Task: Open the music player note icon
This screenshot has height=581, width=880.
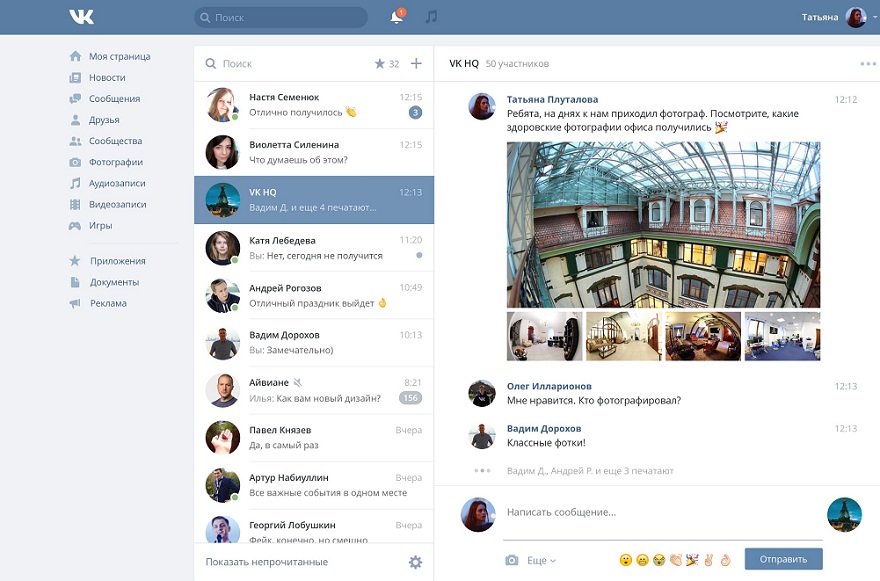Action: [431, 17]
